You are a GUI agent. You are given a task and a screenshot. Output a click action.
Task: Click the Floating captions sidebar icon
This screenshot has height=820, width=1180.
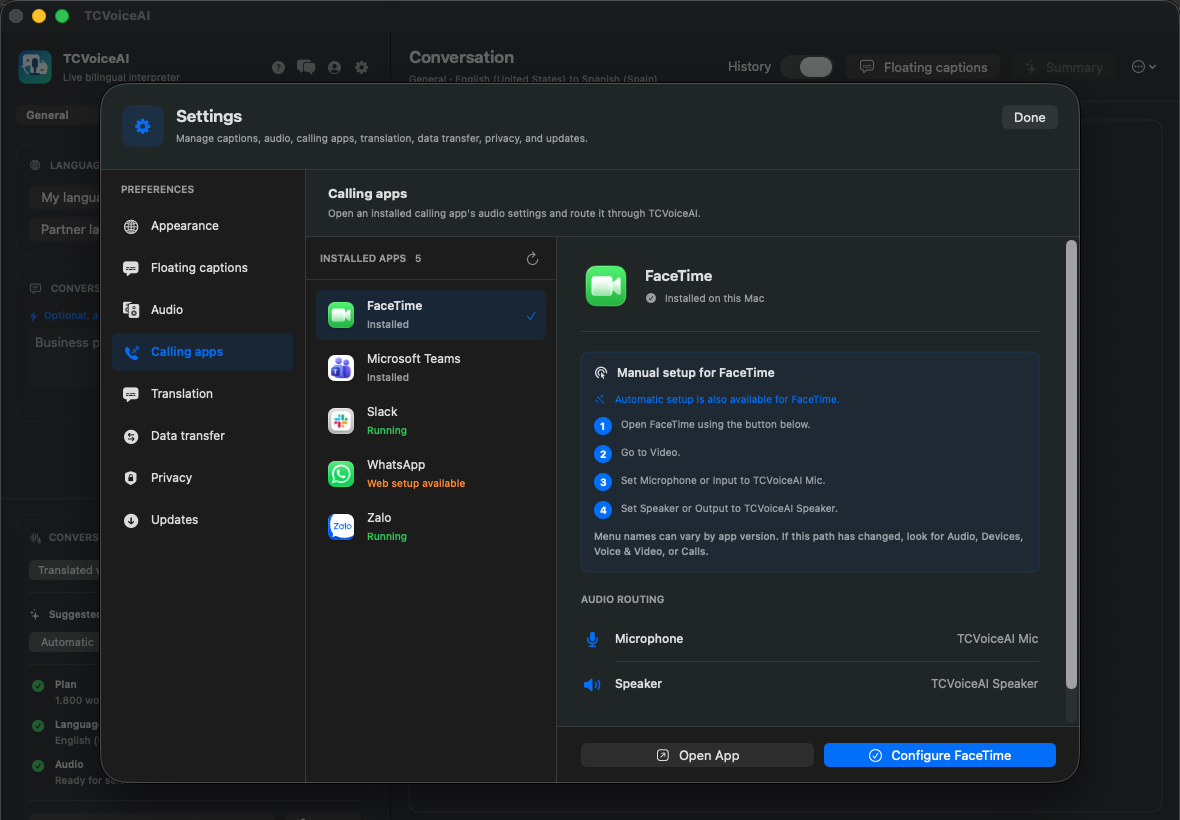pyautogui.click(x=131, y=269)
